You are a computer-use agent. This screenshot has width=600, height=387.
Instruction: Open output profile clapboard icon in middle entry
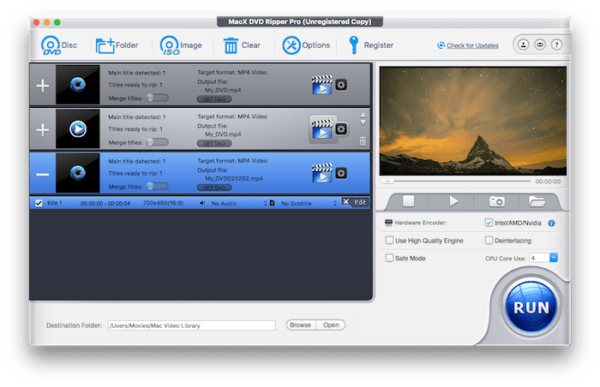(322, 129)
